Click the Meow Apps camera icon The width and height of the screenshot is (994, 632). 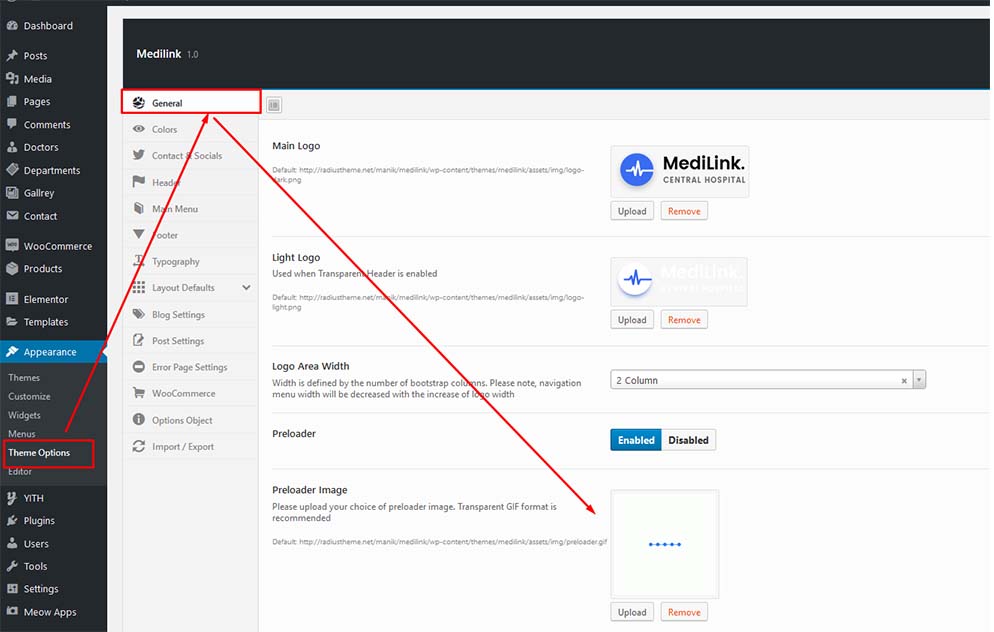(12, 612)
